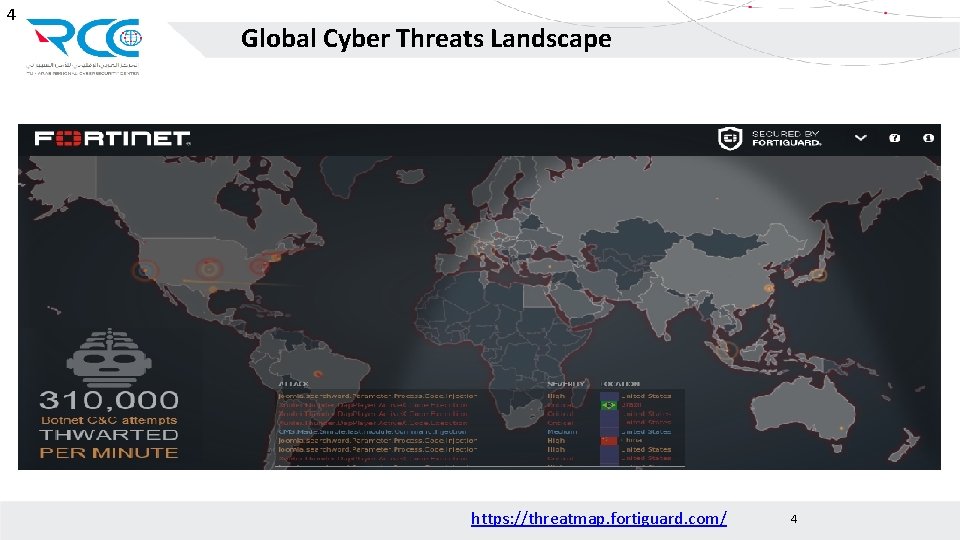Click the Fortinet logo in the header
This screenshot has height=540, width=960.
click(x=113, y=138)
